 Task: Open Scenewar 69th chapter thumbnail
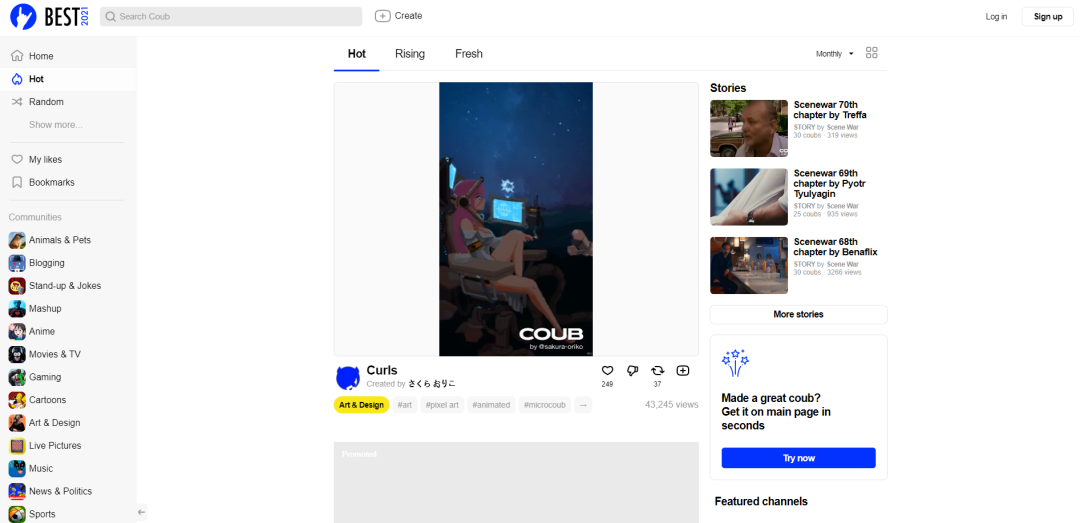(x=749, y=197)
